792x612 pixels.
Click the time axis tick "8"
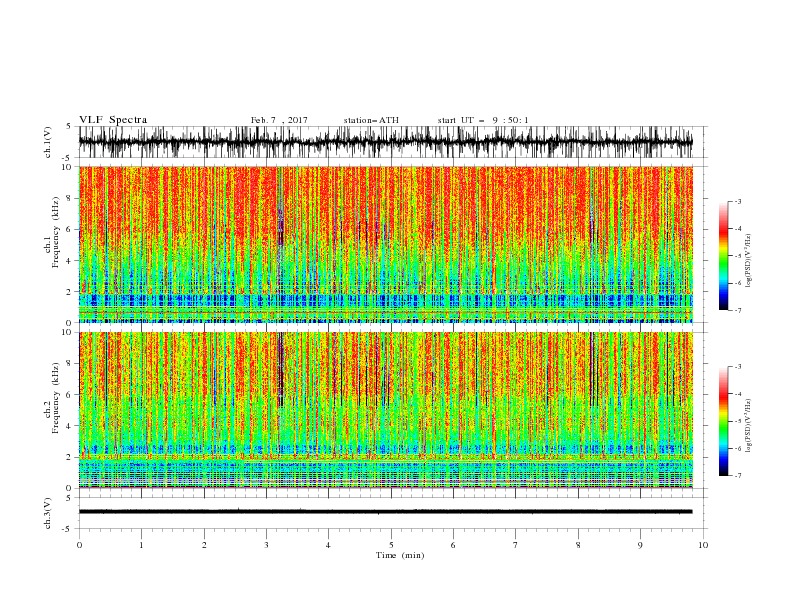[x=578, y=545]
